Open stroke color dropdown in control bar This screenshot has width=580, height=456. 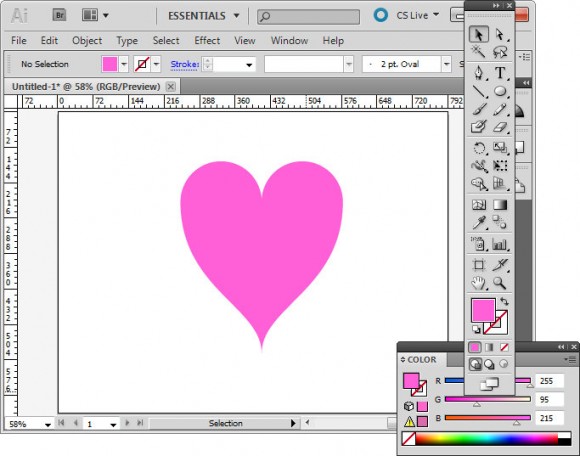[156, 64]
